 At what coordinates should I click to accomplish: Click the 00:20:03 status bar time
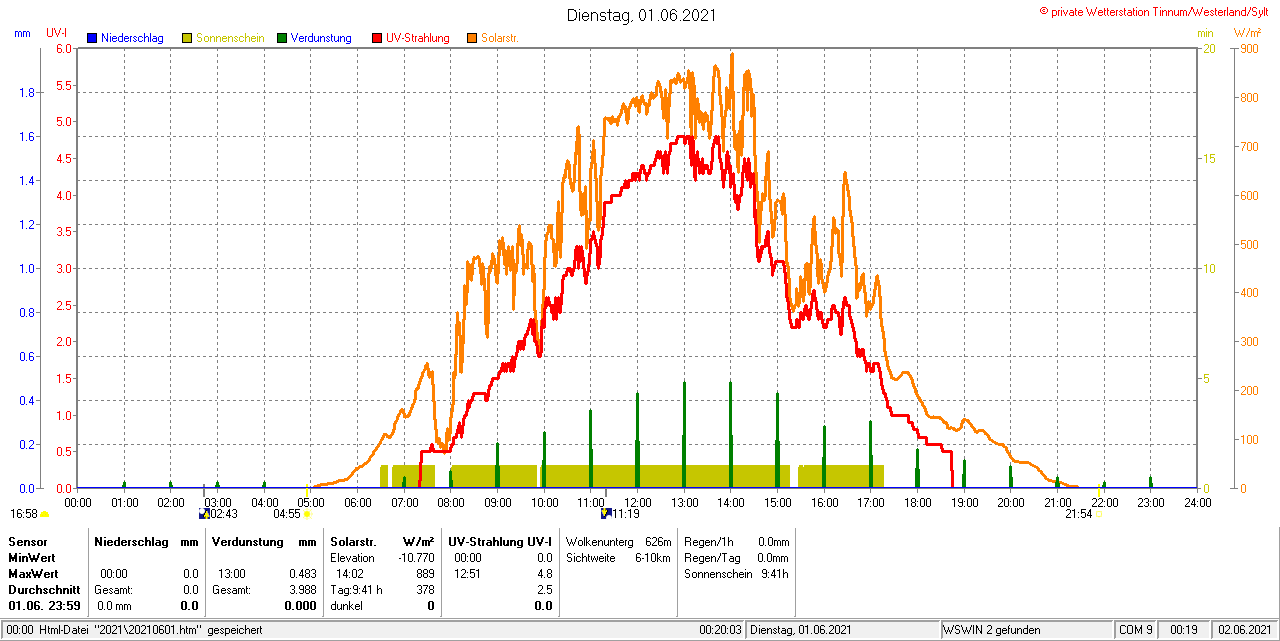720,630
